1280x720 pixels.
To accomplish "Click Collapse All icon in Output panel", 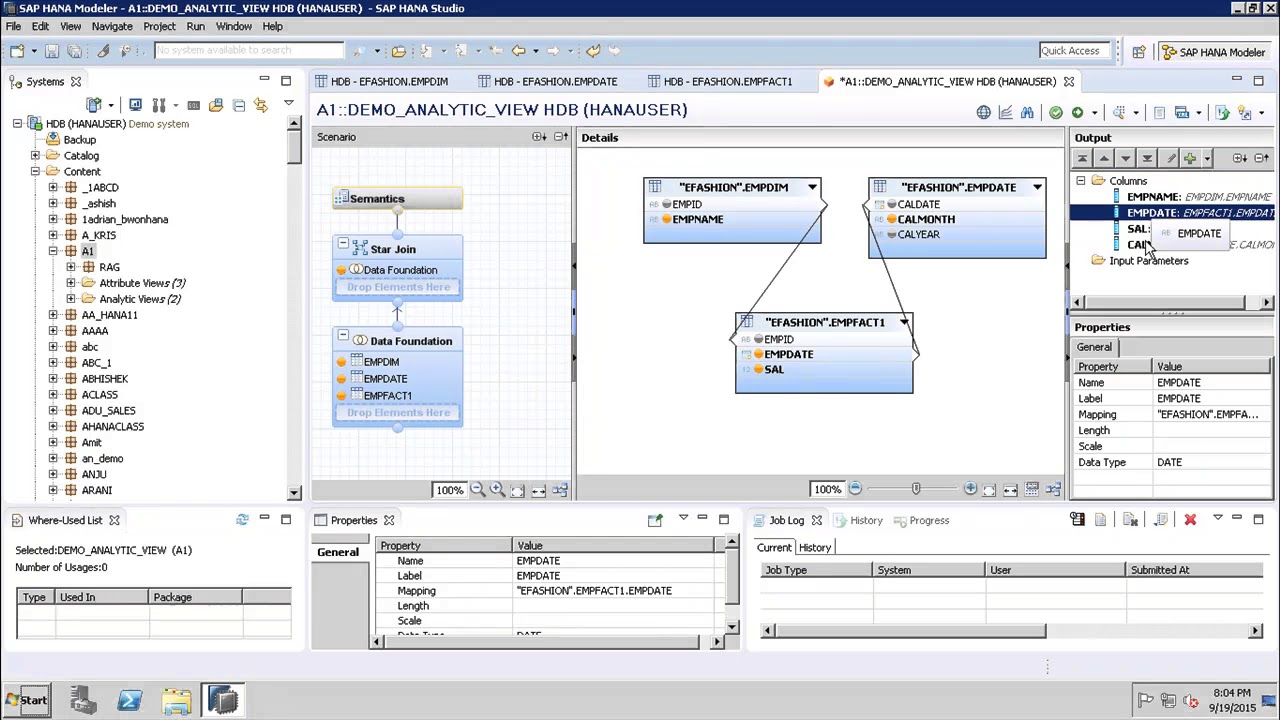I will (1261, 158).
